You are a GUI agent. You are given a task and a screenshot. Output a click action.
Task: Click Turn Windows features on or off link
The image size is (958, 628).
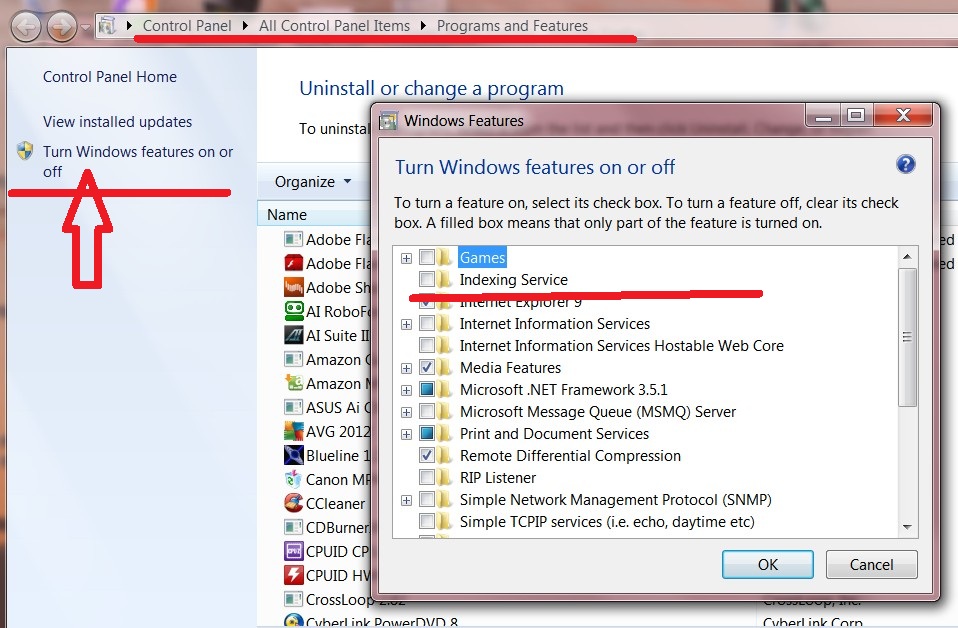point(138,161)
